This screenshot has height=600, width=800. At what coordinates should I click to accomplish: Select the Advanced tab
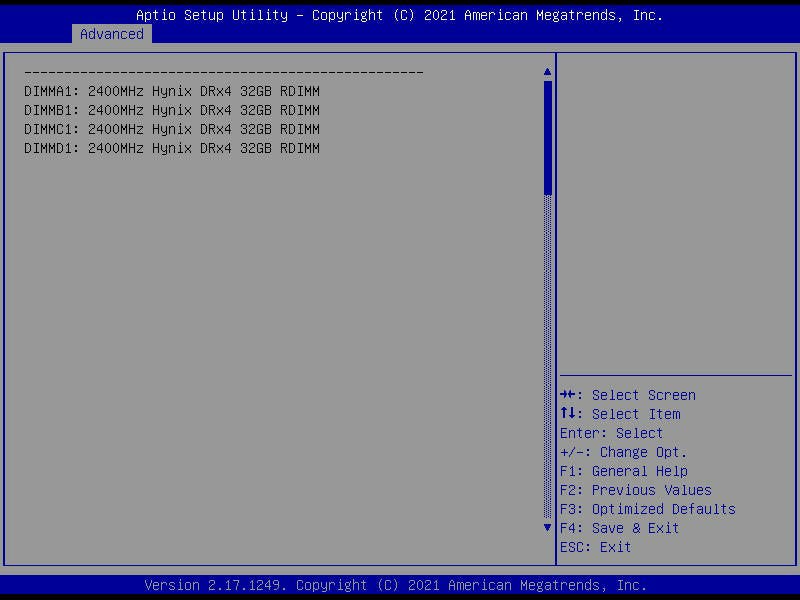(x=112, y=34)
